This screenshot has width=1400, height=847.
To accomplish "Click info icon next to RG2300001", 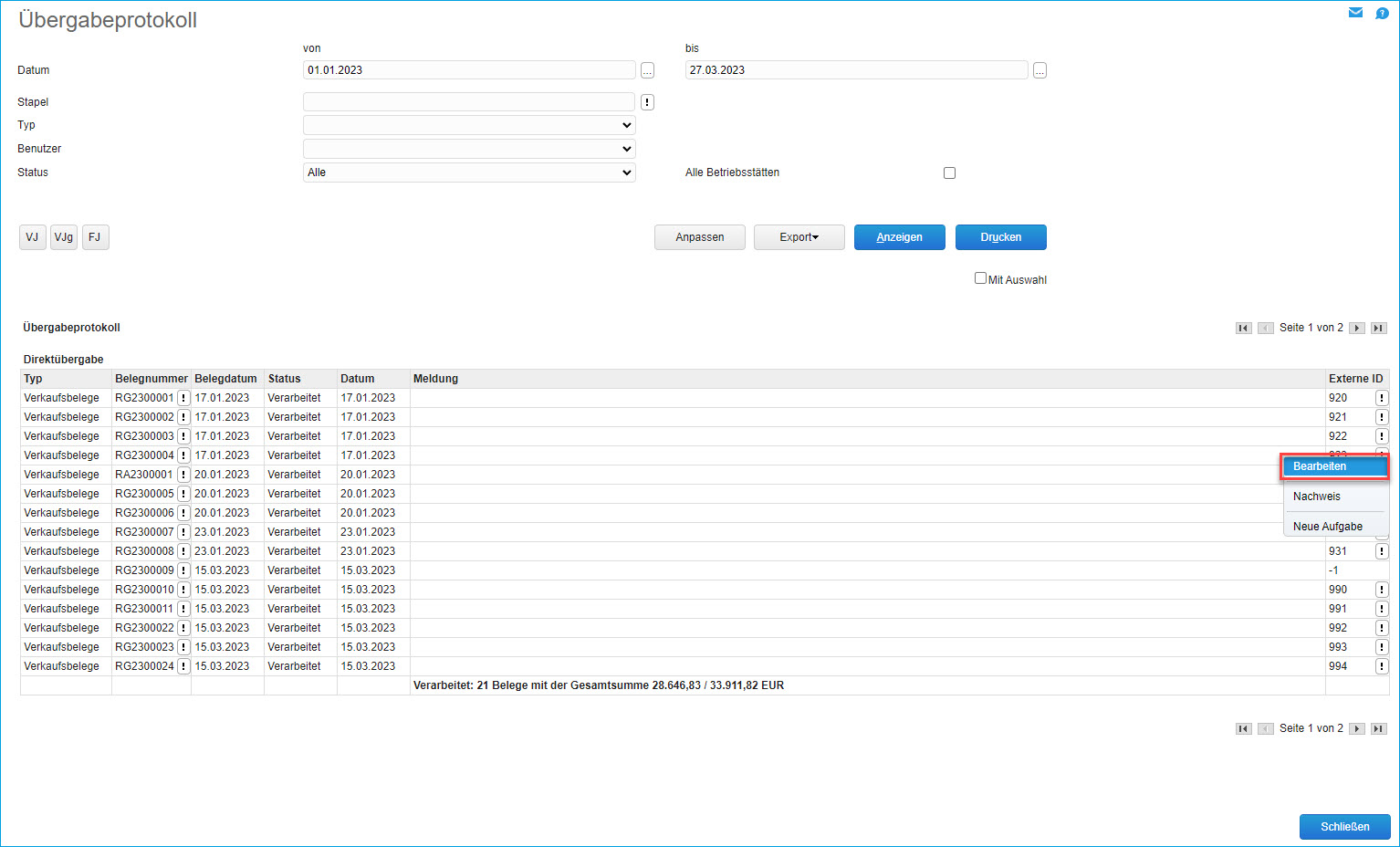I will pos(183,398).
